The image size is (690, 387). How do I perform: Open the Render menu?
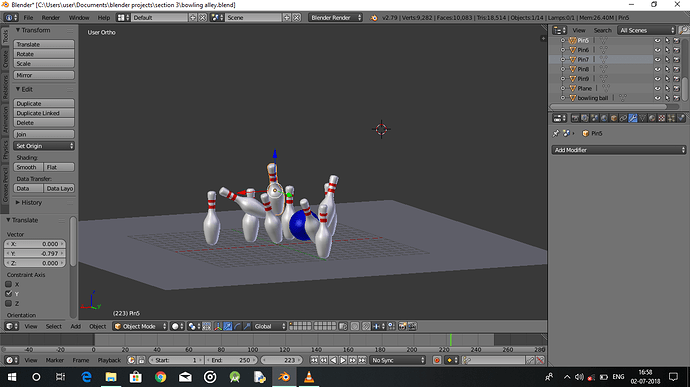tap(51, 18)
